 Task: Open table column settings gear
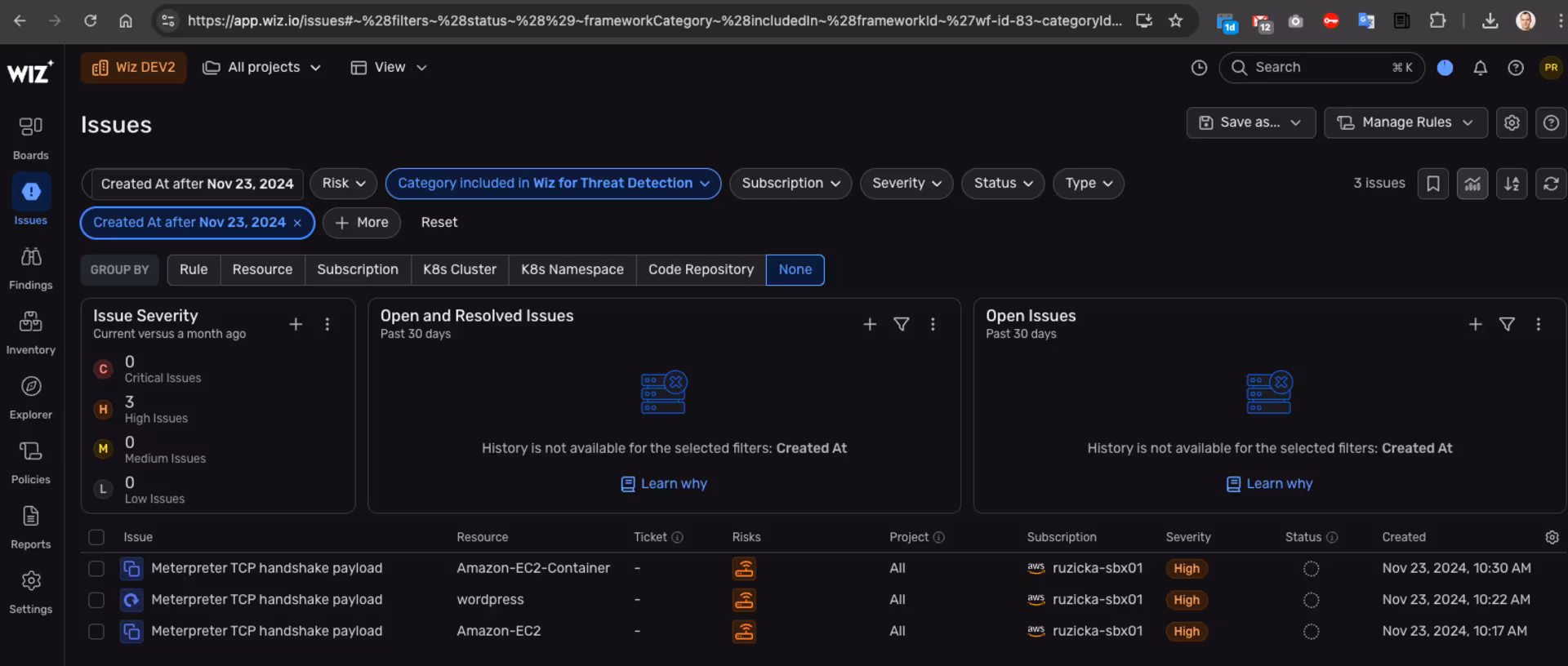(1552, 537)
